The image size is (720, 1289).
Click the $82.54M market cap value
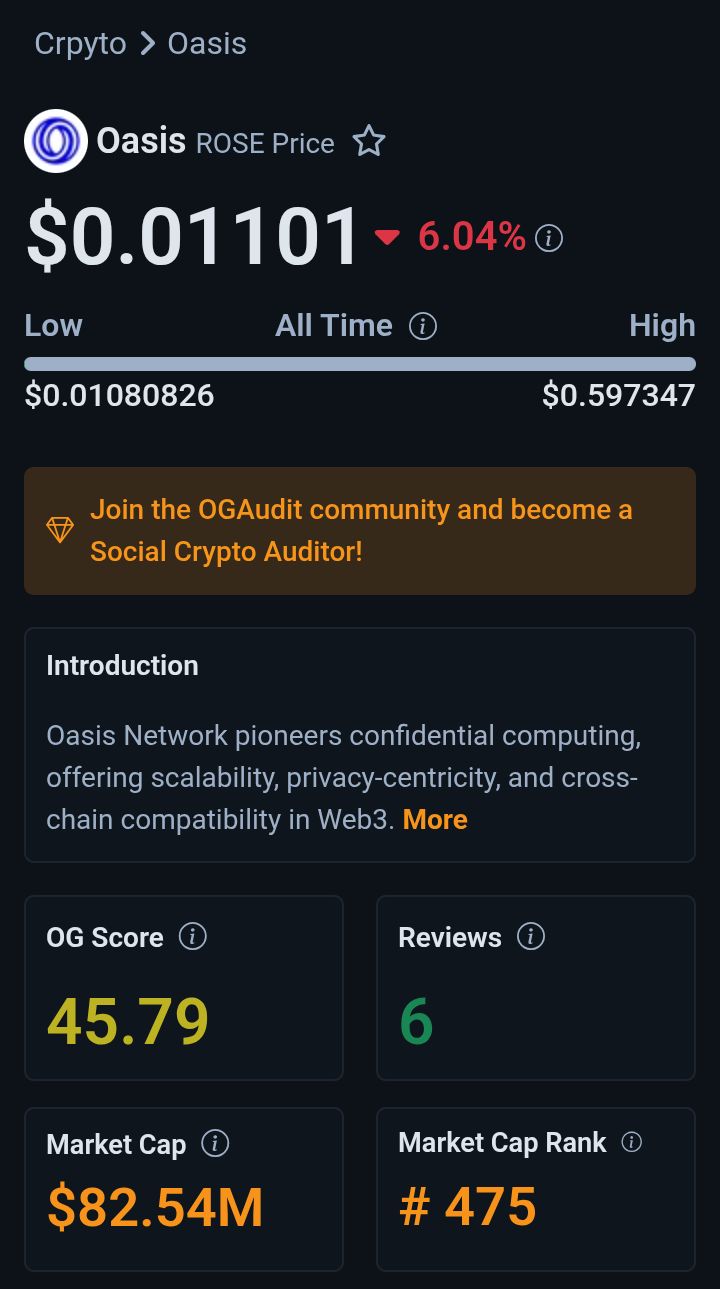pyautogui.click(x=155, y=1208)
